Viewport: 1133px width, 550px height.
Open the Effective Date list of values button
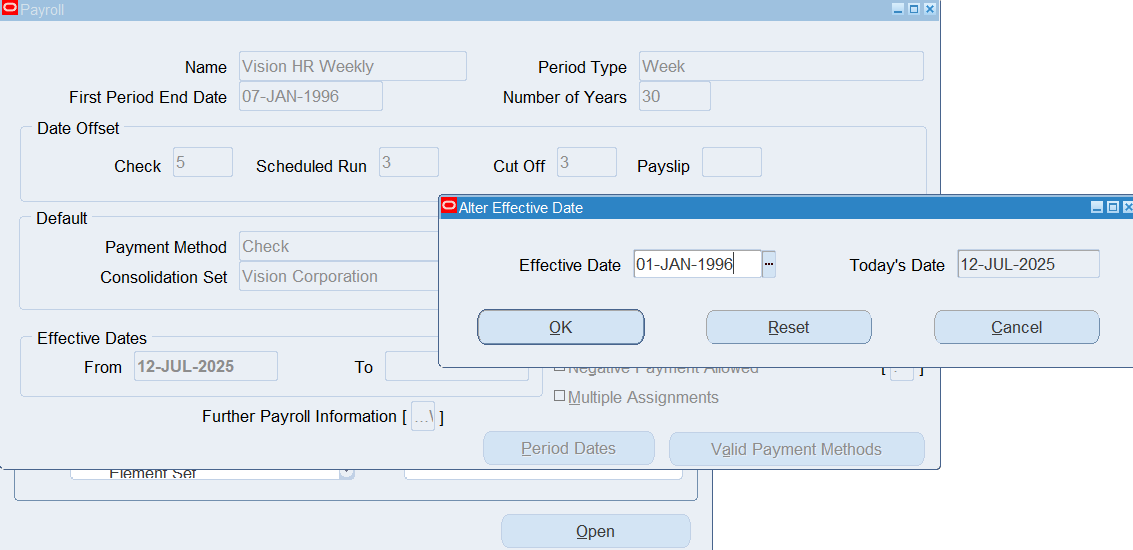769,264
